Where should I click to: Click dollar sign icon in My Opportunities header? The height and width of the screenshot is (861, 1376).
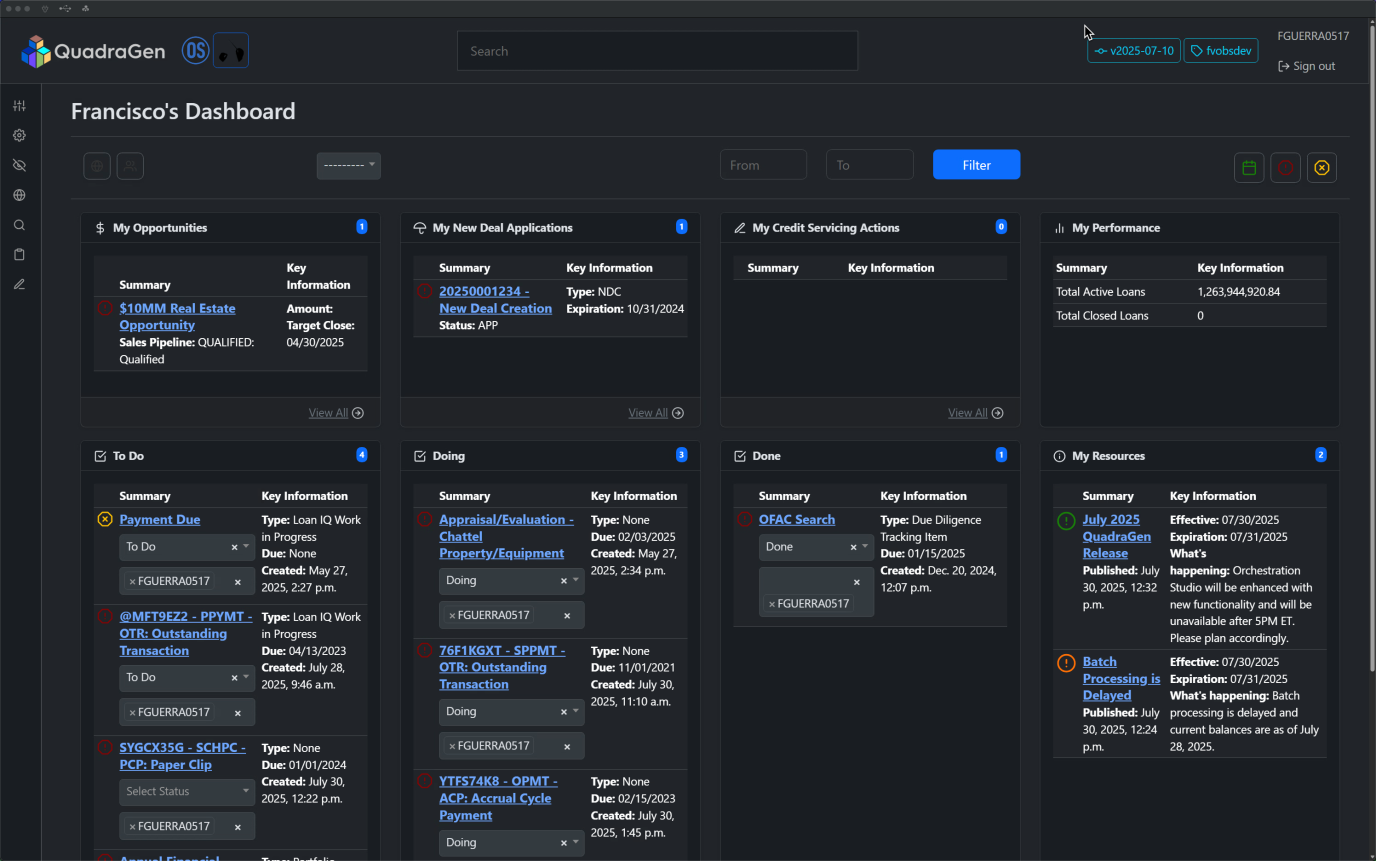click(100, 228)
